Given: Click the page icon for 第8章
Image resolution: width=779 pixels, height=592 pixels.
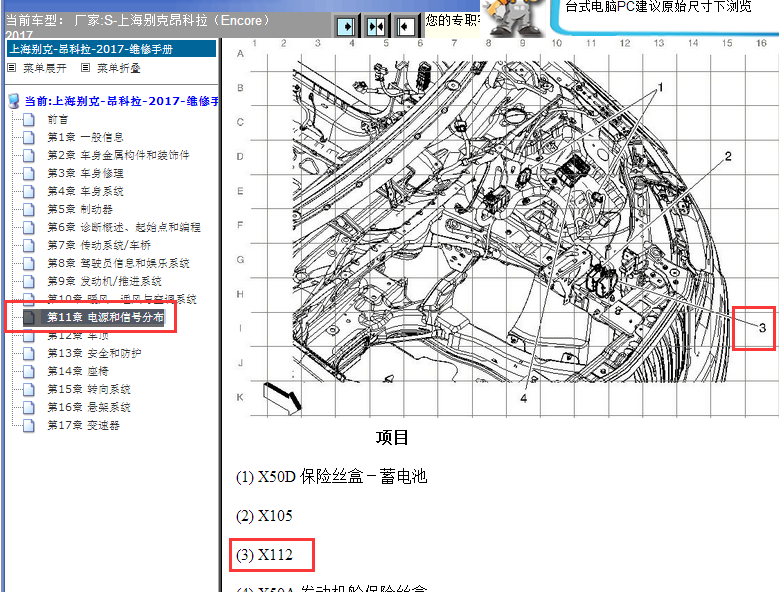Looking at the screenshot, I should pyautogui.click(x=29, y=263).
